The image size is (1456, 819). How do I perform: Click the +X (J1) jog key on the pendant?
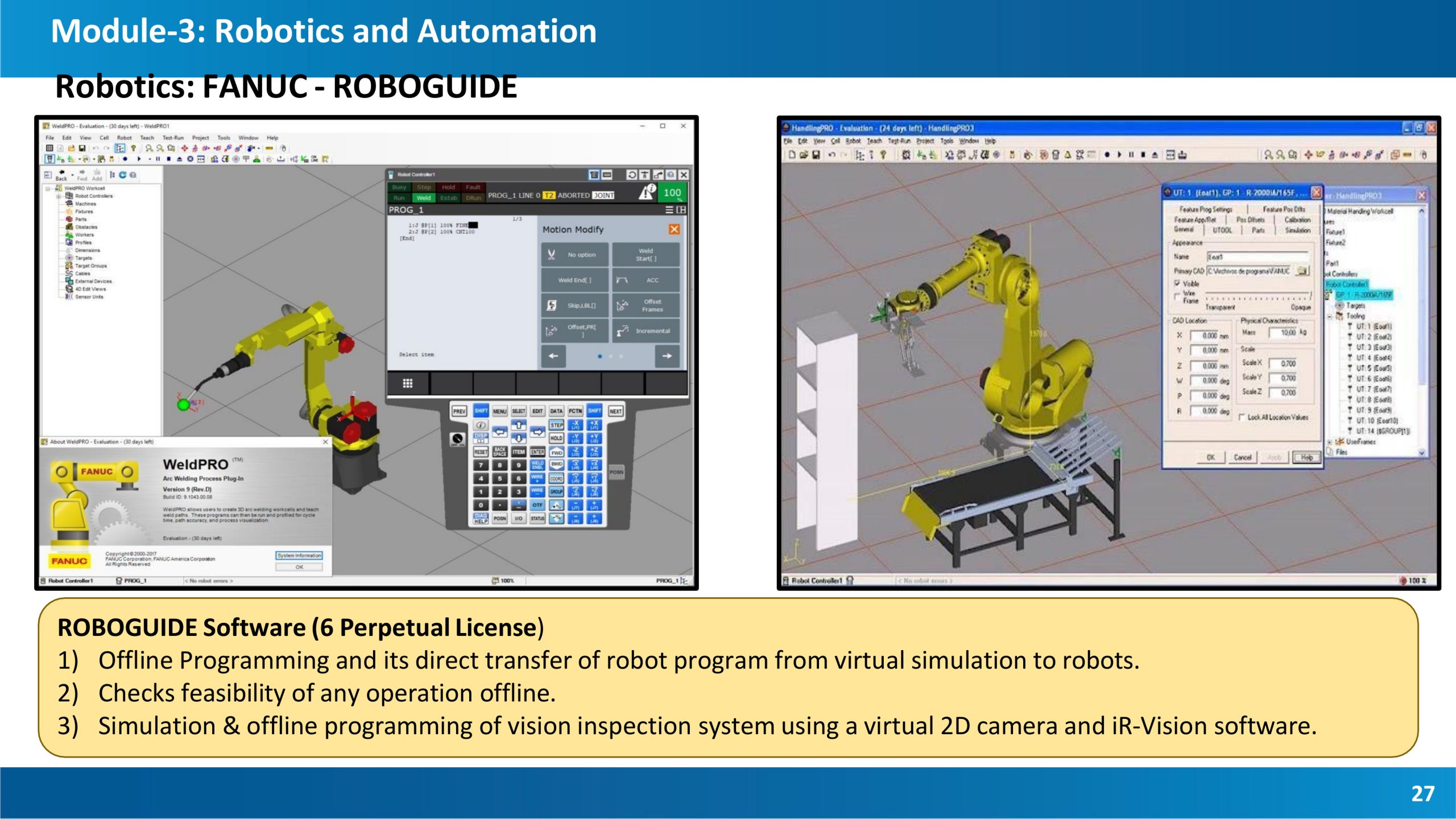[x=594, y=425]
